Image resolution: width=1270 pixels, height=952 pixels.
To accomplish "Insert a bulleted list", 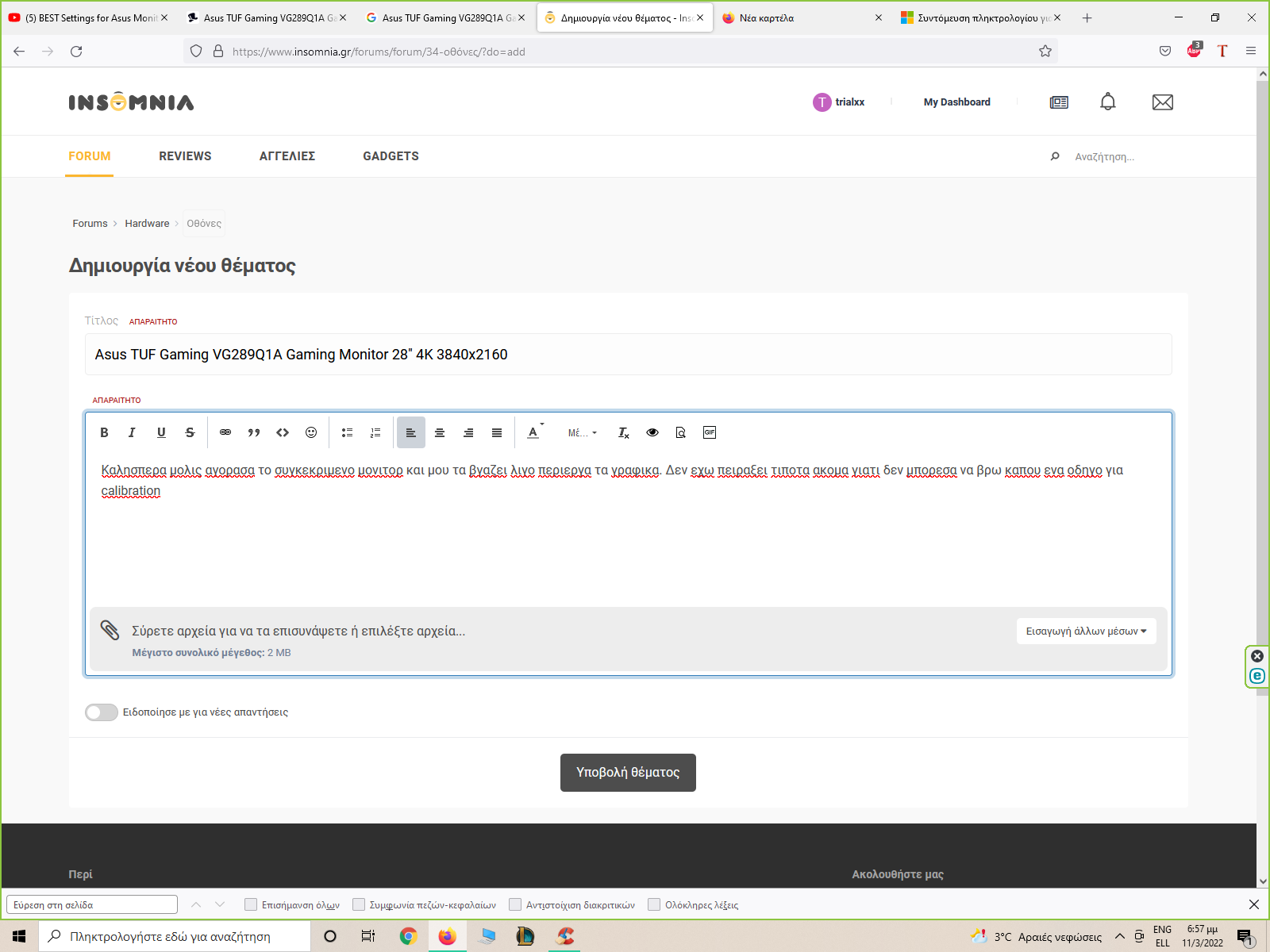I will click(347, 432).
